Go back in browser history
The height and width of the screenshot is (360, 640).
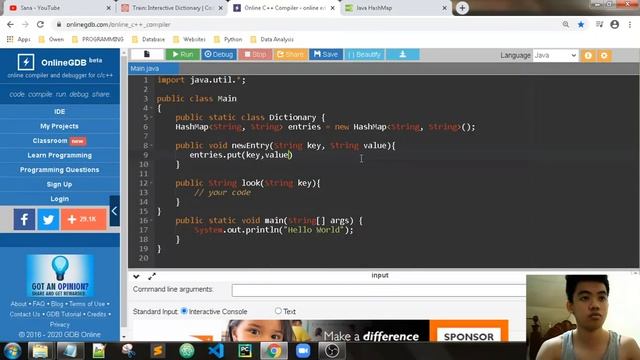coord(10,24)
